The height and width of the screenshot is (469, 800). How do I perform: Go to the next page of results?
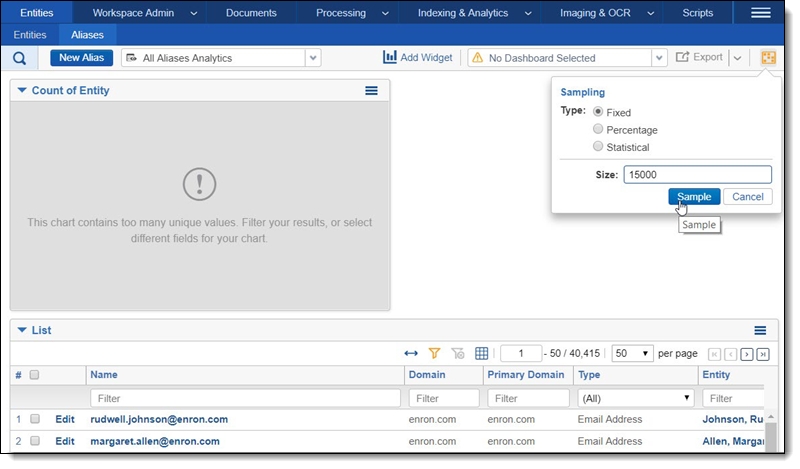coord(746,354)
